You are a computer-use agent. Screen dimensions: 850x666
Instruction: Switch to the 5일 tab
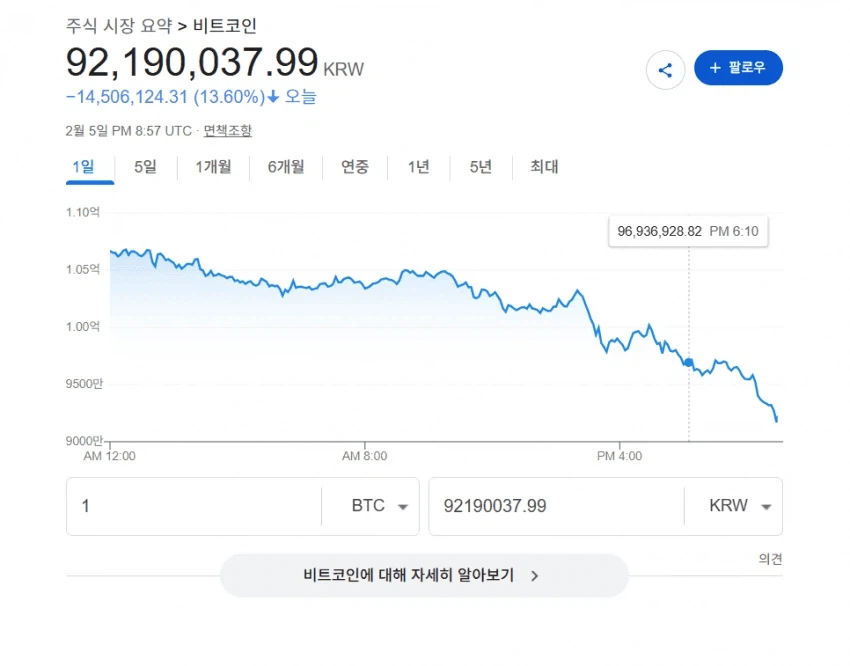145,167
